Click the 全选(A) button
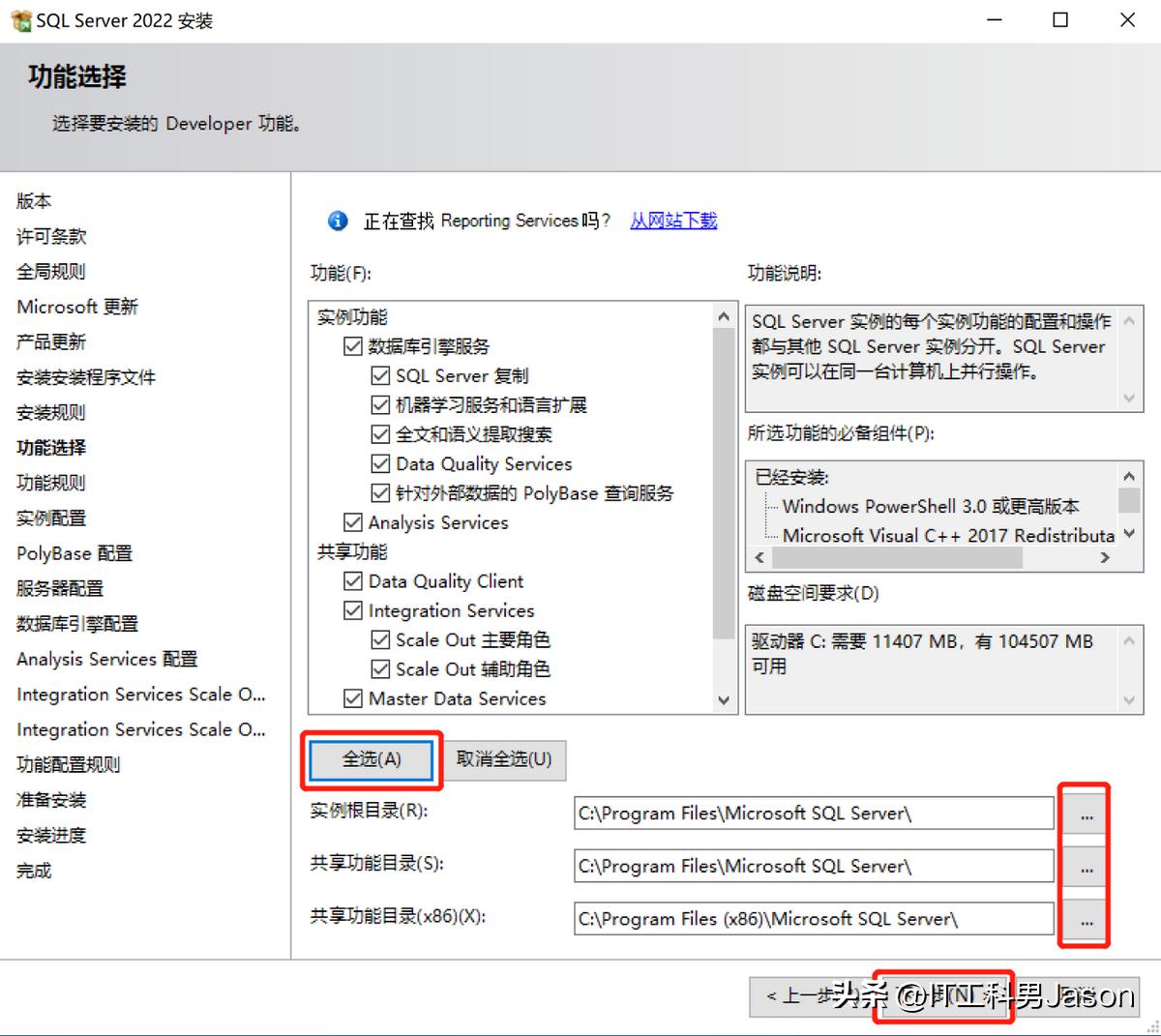The image size is (1161, 1036). (x=371, y=760)
